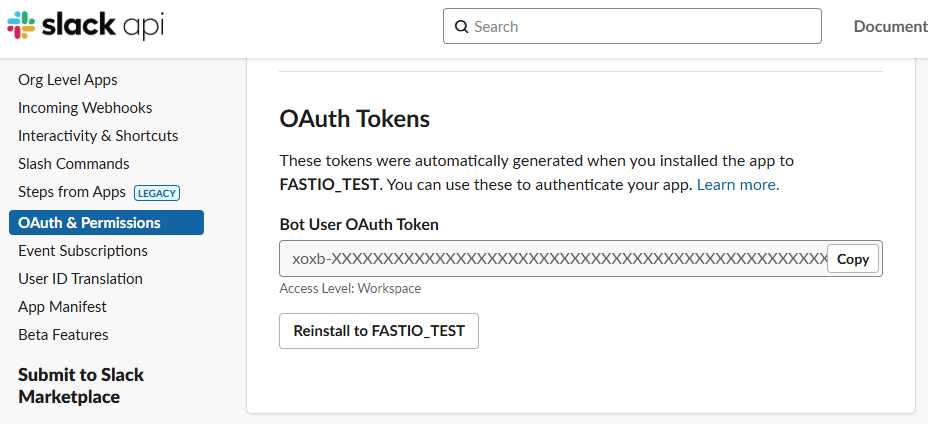Image resolution: width=928 pixels, height=424 pixels.
Task: Click the LEGACY badge
Action: (157, 193)
